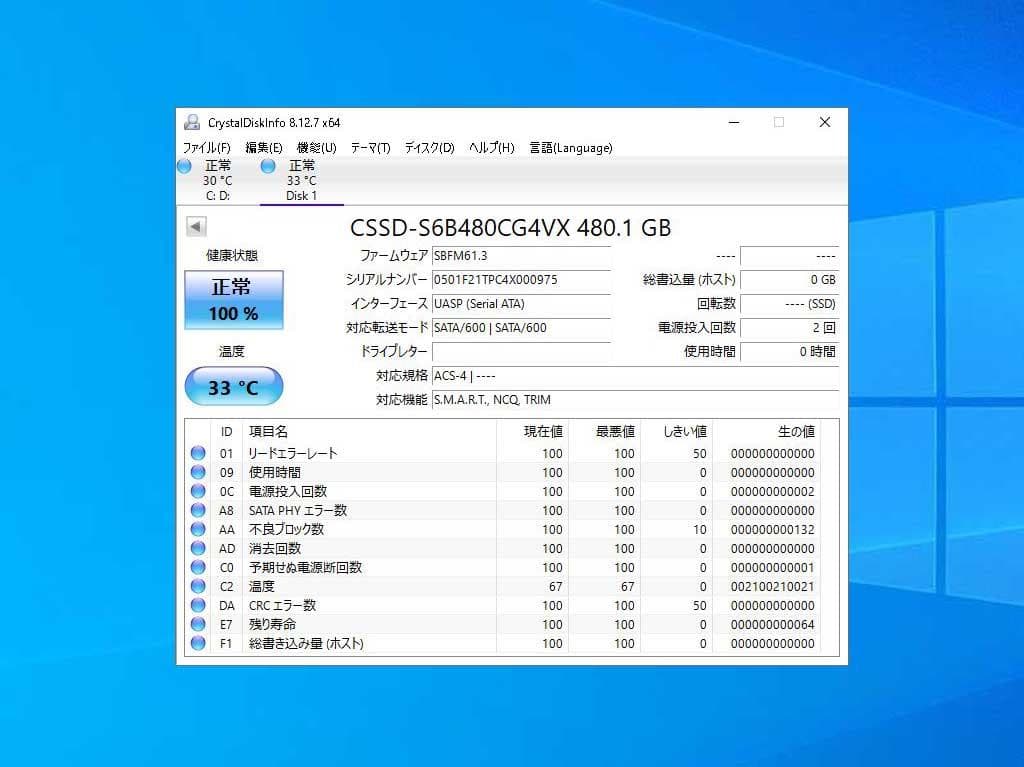Viewport: 1024px width, 767px height.
Task: Open the ヘルプ menu
Action: tap(489, 147)
